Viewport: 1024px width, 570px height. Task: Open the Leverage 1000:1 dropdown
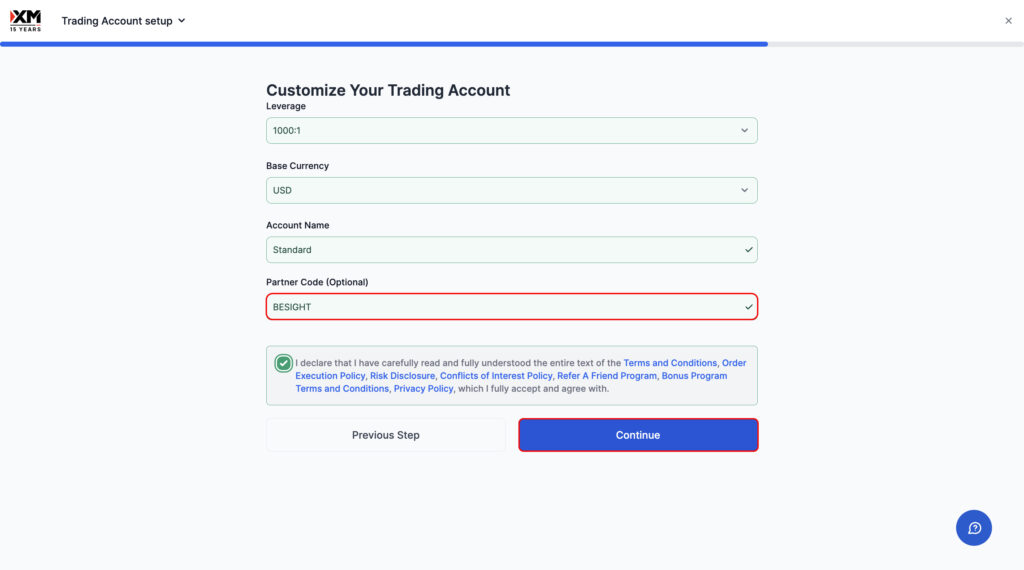point(511,131)
